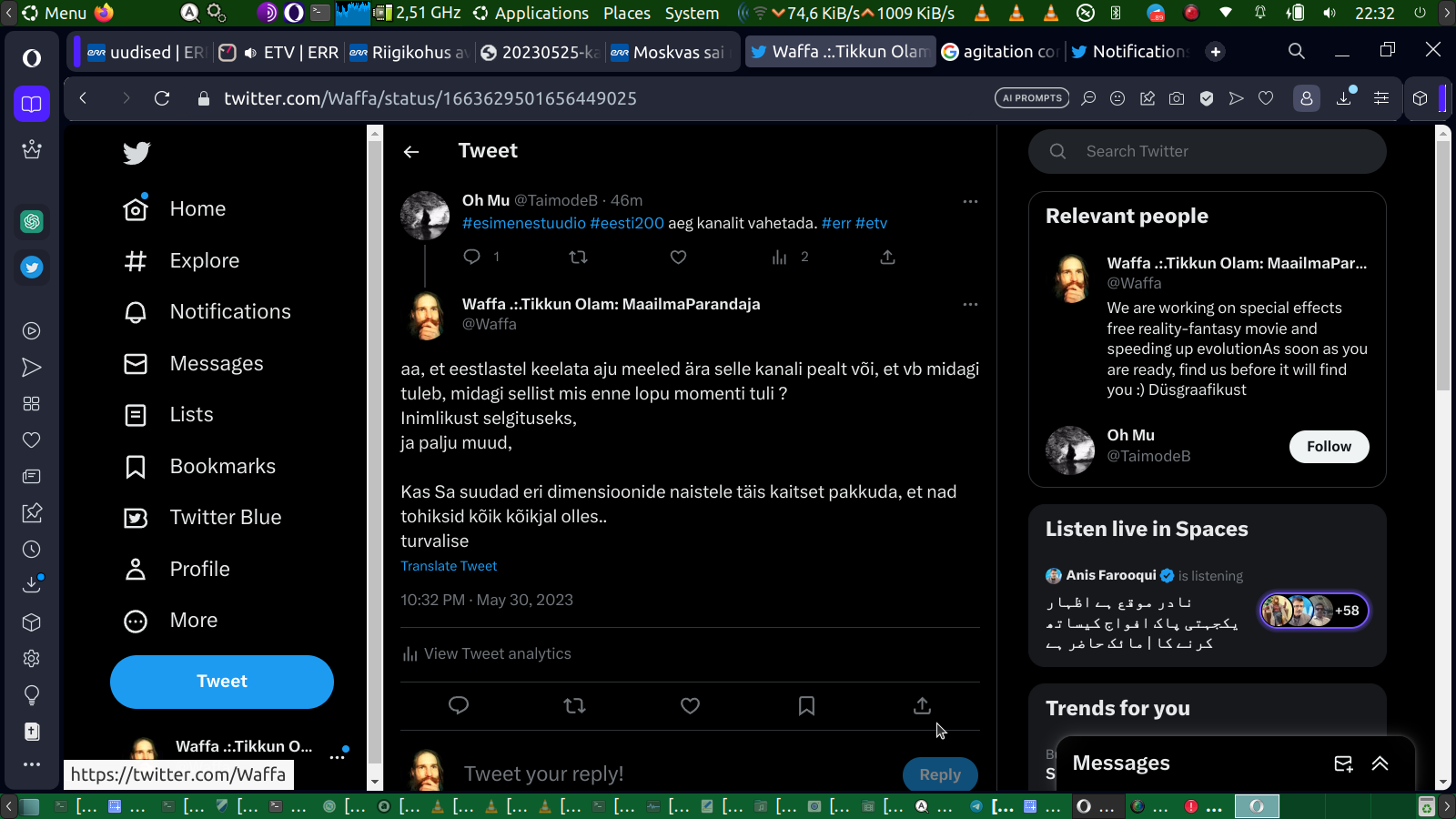Image resolution: width=1456 pixels, height=819 pixels.
Task: Open the tab search magnifier
Action: pos(1297,51)
